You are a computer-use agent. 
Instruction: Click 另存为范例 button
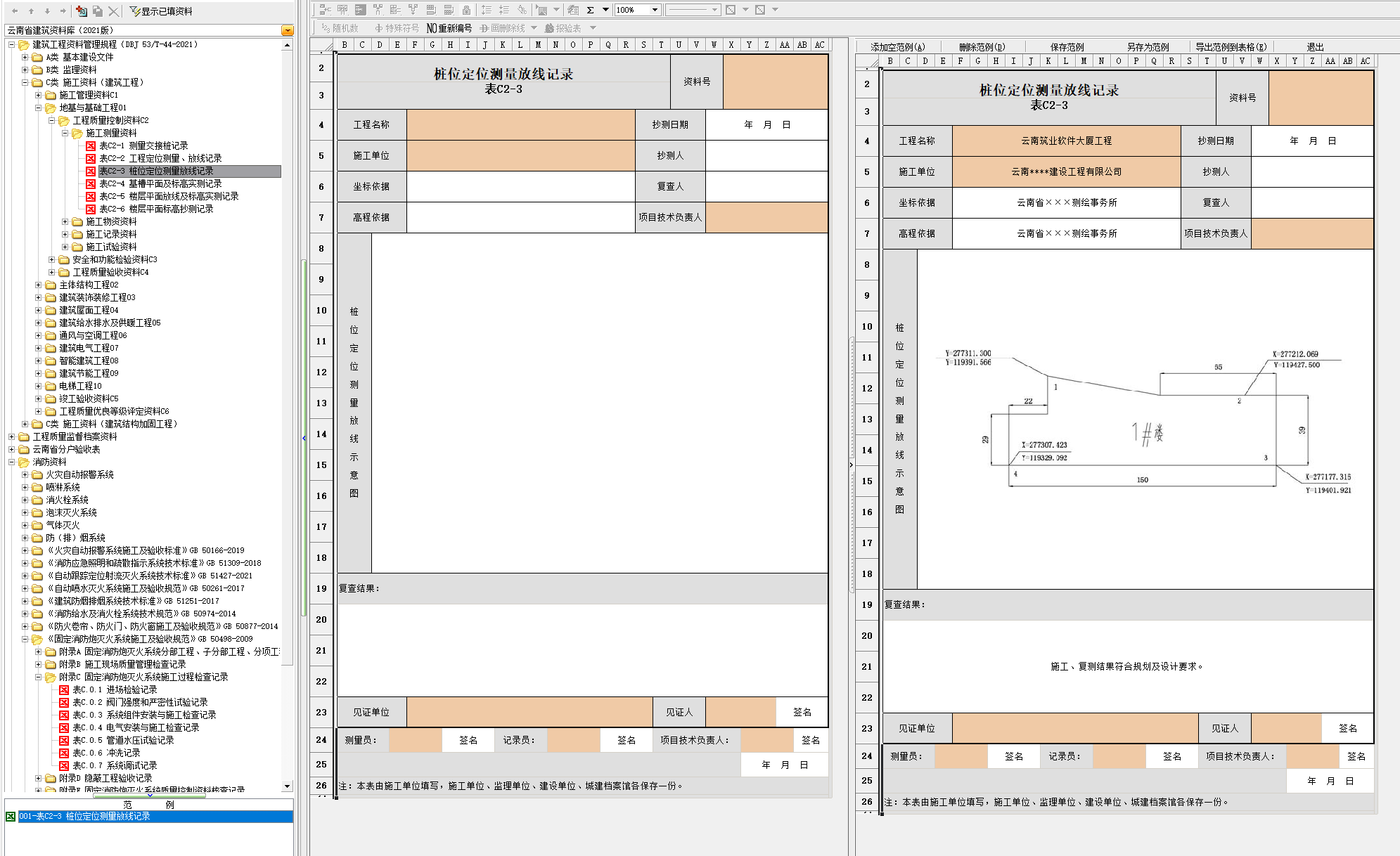pyautogui.click(x=1148, y=47)
